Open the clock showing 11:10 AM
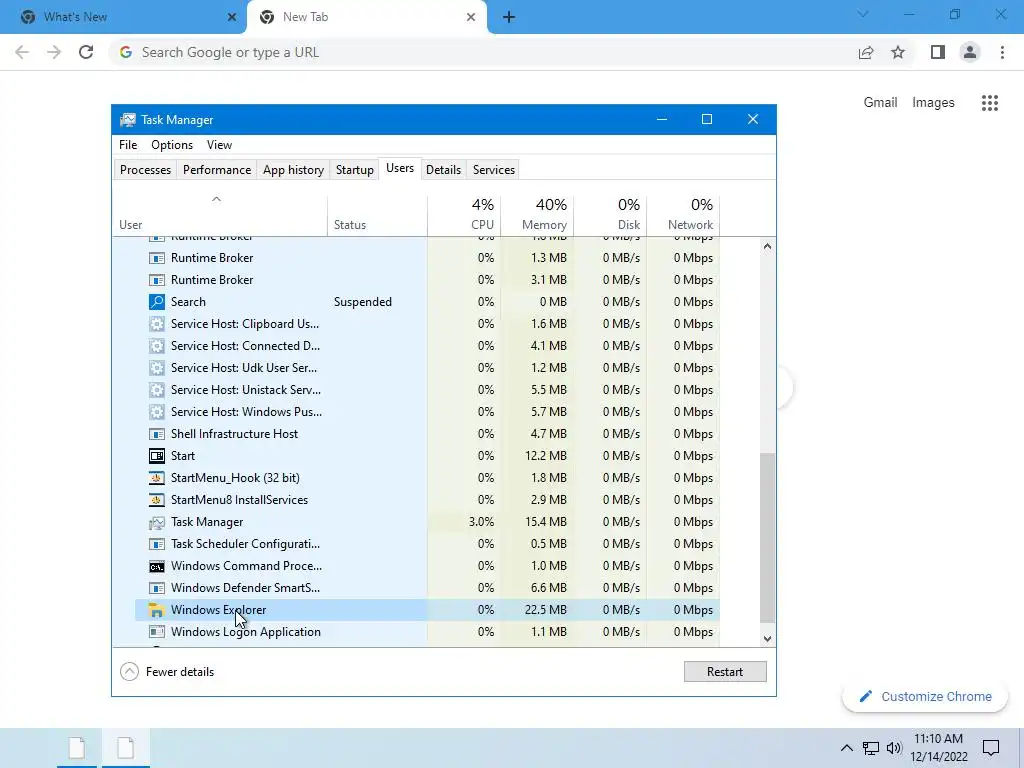Viewport: 1024px width, 768px height. coord(939,748)
